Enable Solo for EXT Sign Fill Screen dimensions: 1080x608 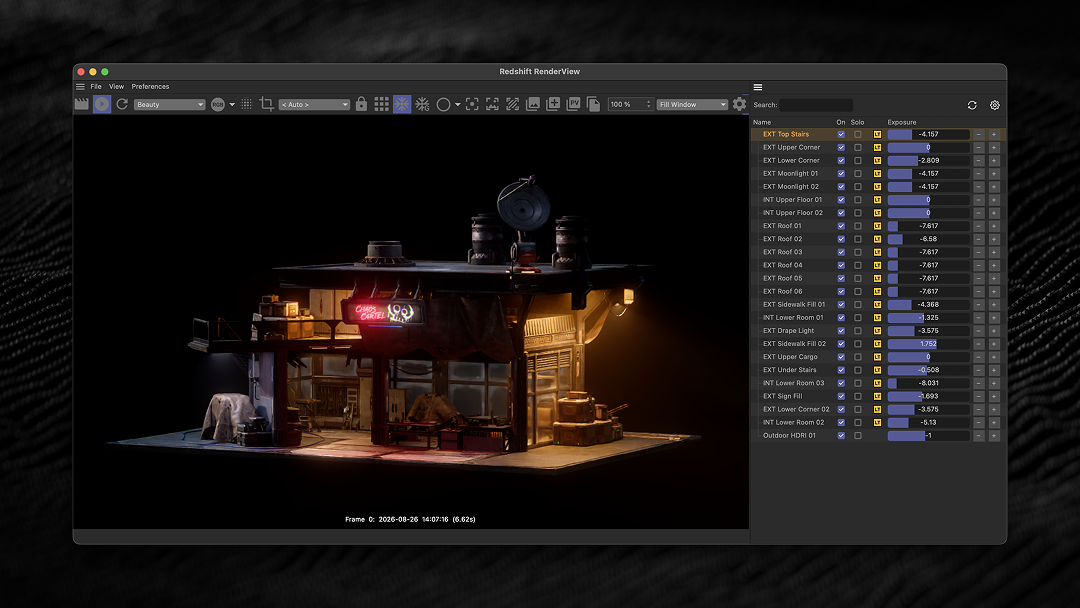[x=858, y=396]
